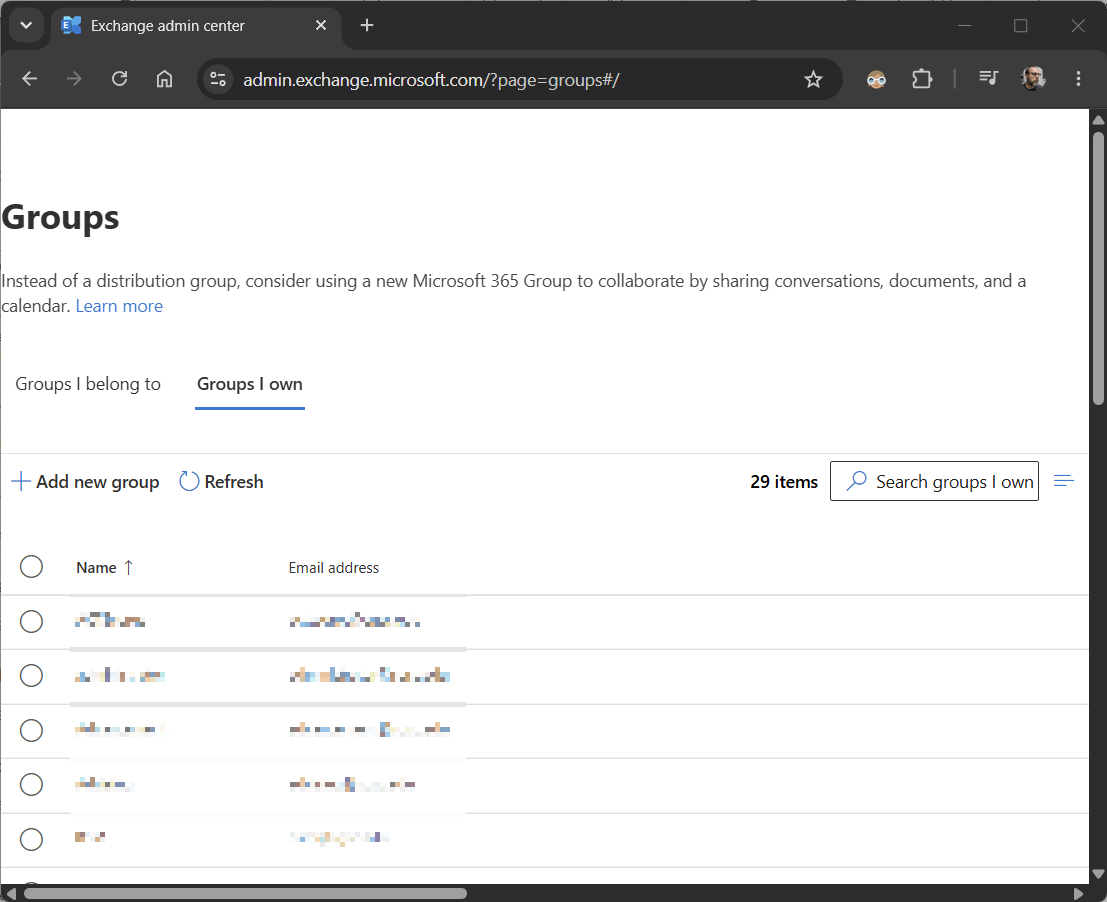This screenshot has width=1107, height=902.
Task: Click the search magnifier icon
Action: (x=856, y=481)
